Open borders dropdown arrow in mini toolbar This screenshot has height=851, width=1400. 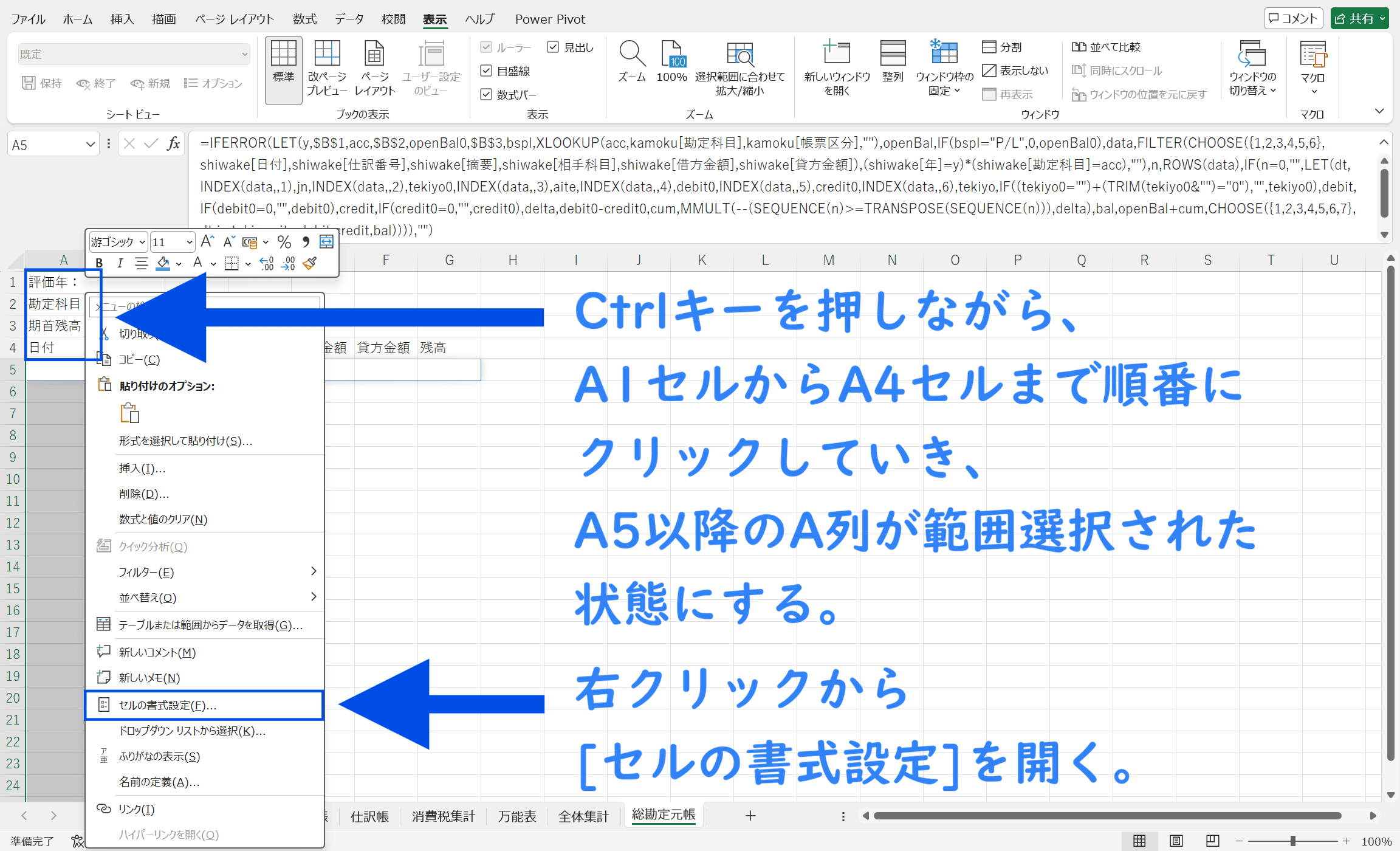(x=248, y=263)
